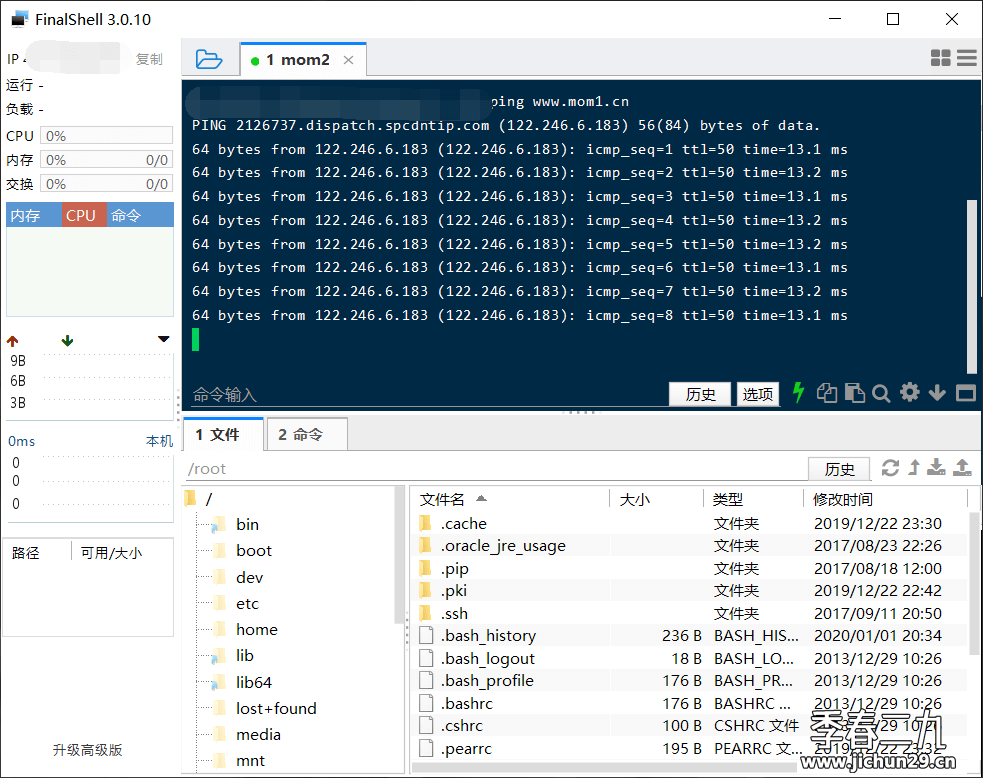Screen dimensions: 983x778
Task: Click the upload icon in file panel
Action: pos(962,467)
